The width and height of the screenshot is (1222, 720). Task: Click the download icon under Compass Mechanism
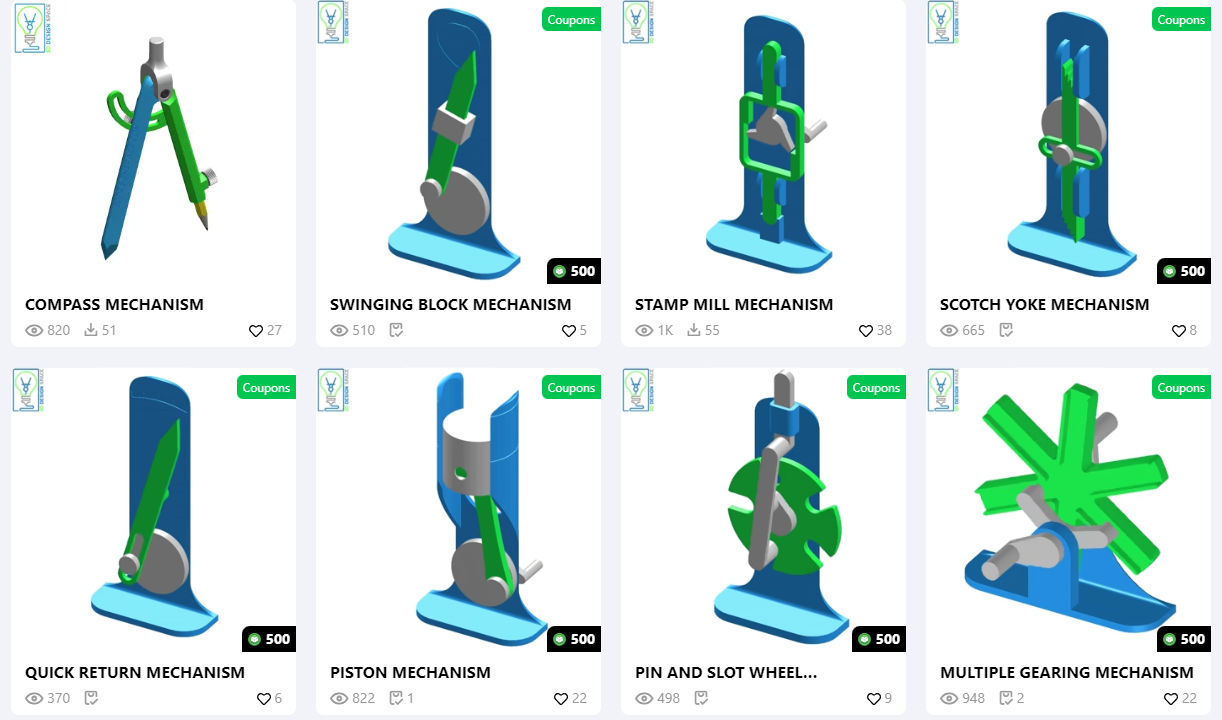coord(91,330)
